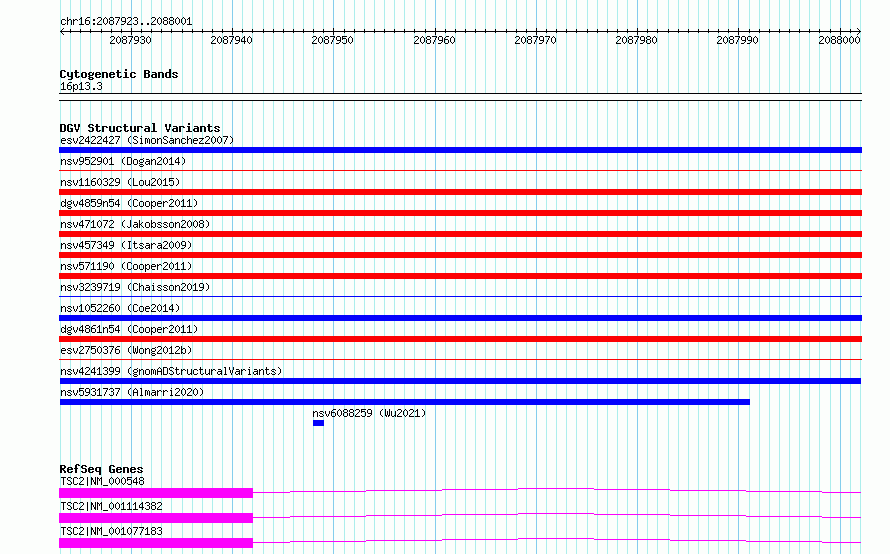Image resolution: width=890 pixels, height=554 pixels.
Task: Open variant label nsv1052260 (Coe2014)
Action: coord(120,308)
